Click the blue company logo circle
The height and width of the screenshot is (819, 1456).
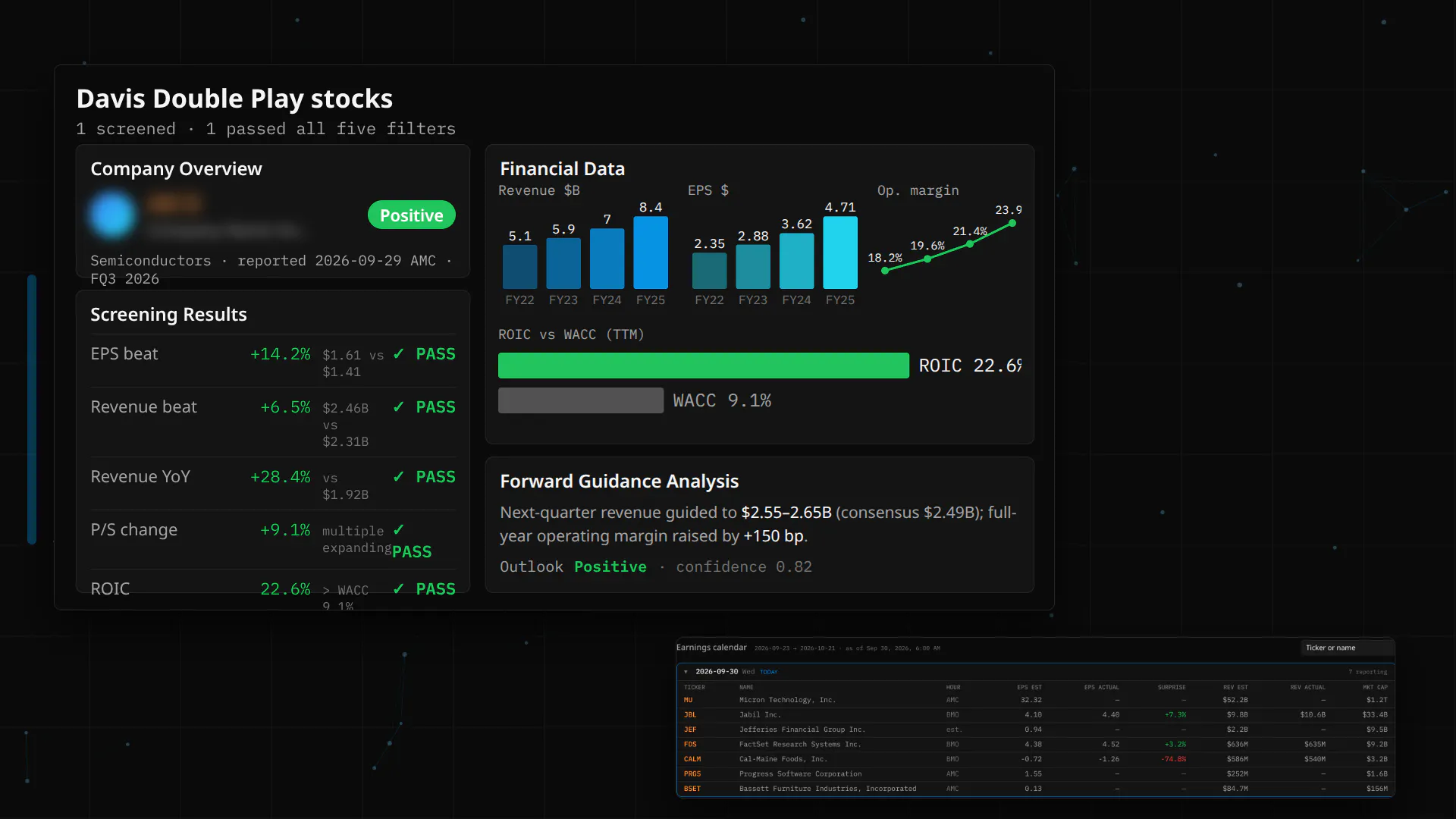click(x=113, y=215)
